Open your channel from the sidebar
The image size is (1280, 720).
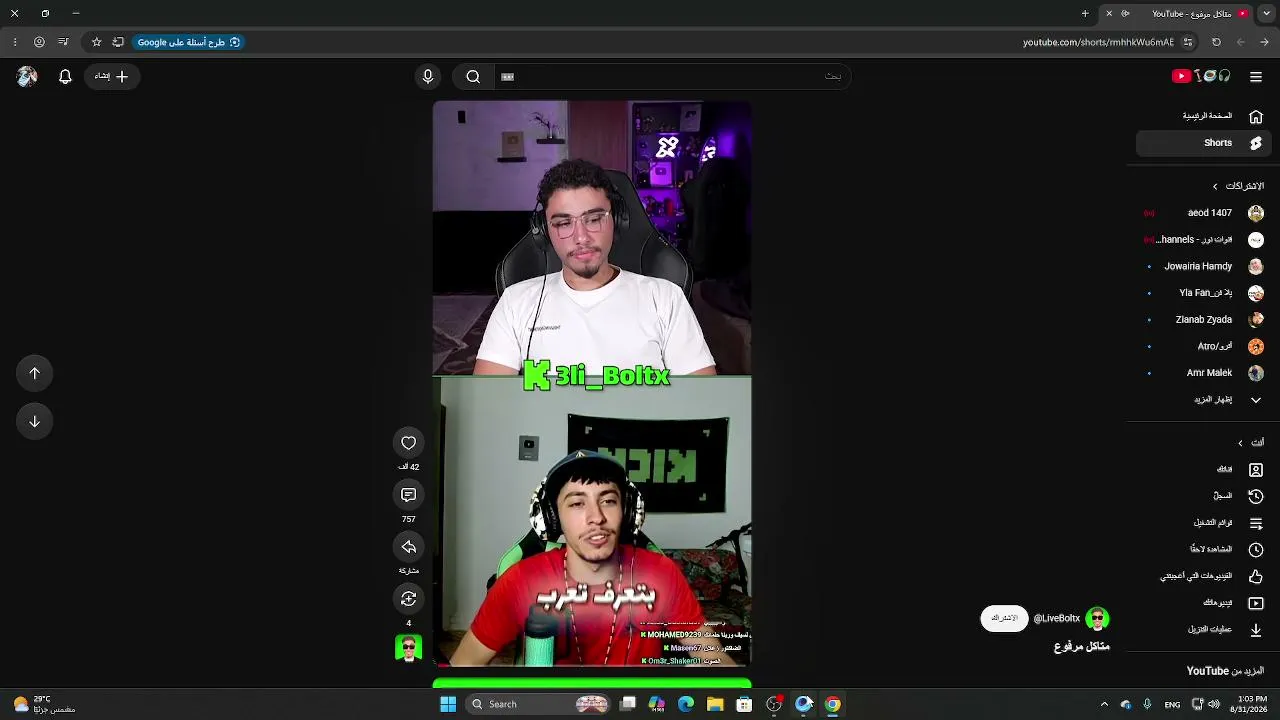coord(1202,469)
